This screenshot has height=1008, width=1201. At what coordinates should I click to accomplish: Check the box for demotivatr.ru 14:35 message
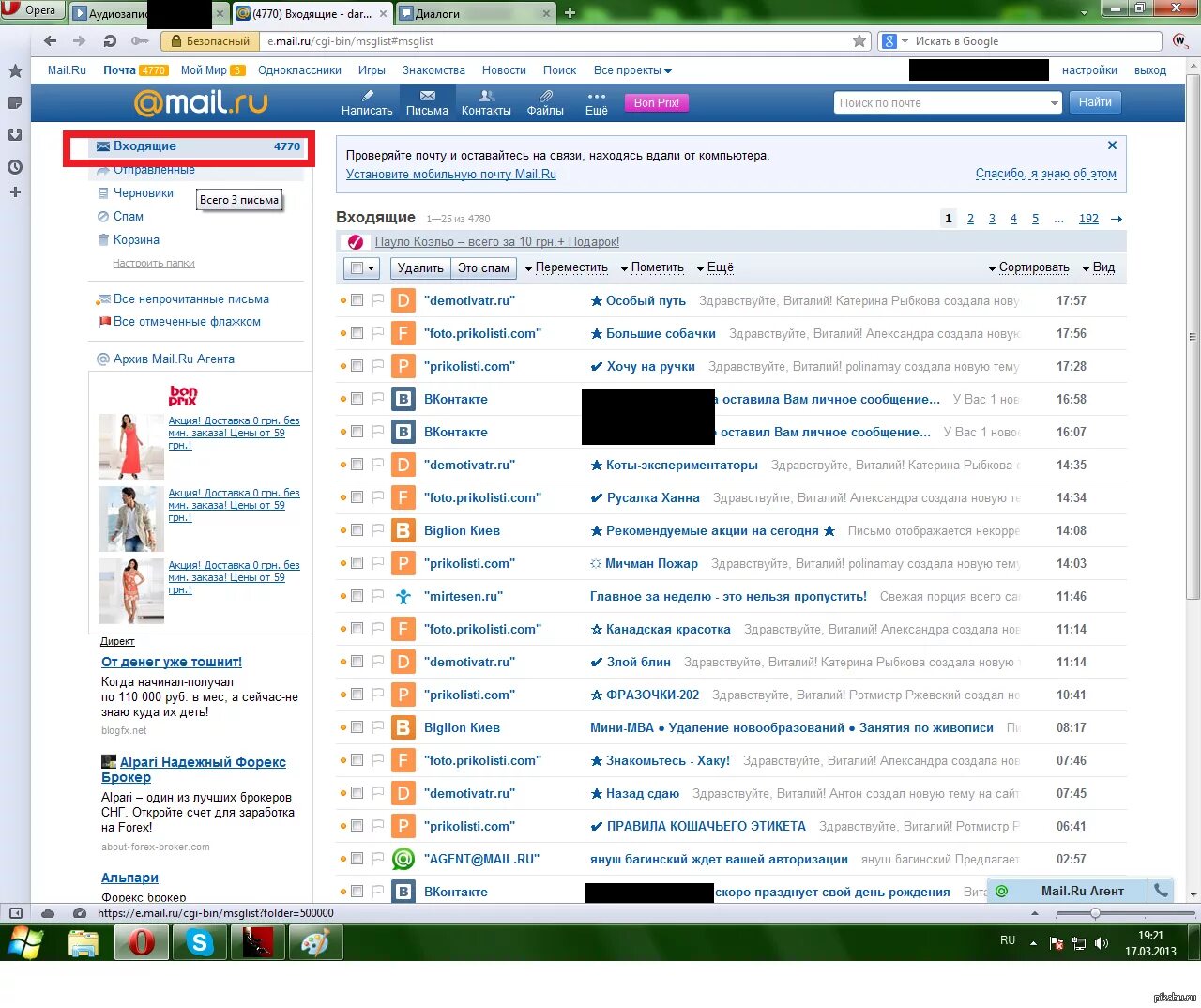tap(357, 465)
